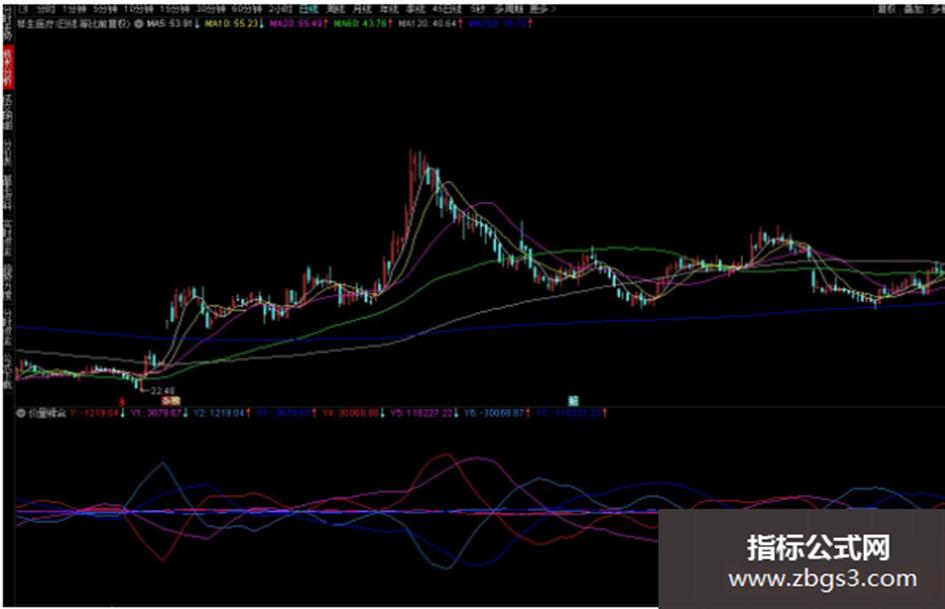Click the Y6: -30068.87 indicator value
Image resolution: width=945 pixels, height=609 pixels.
point(494,413)
